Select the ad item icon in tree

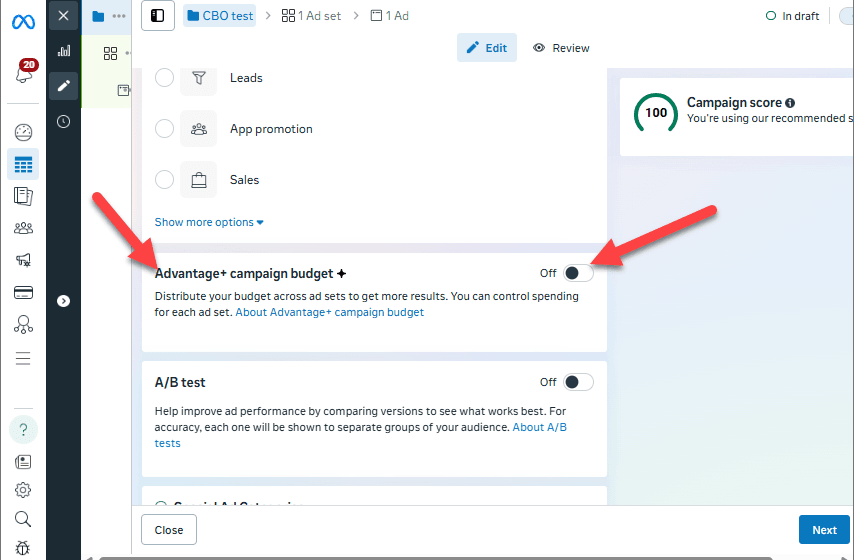[124, 90]
